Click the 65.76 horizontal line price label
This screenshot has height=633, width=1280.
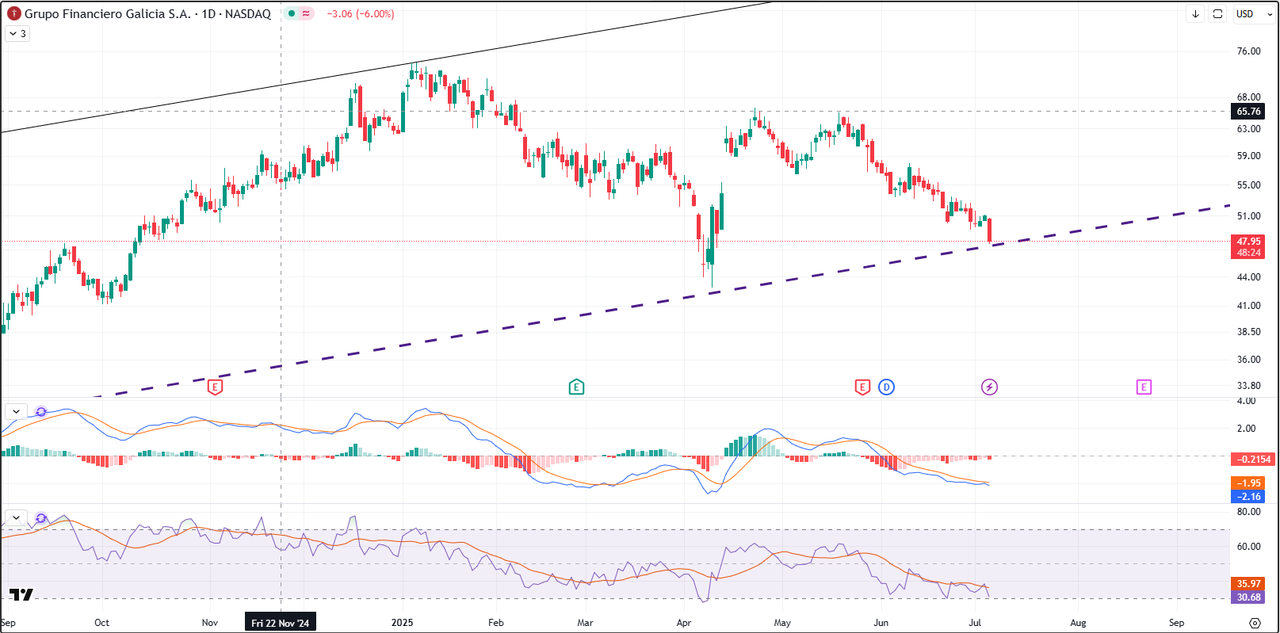tap(1249, 111)
